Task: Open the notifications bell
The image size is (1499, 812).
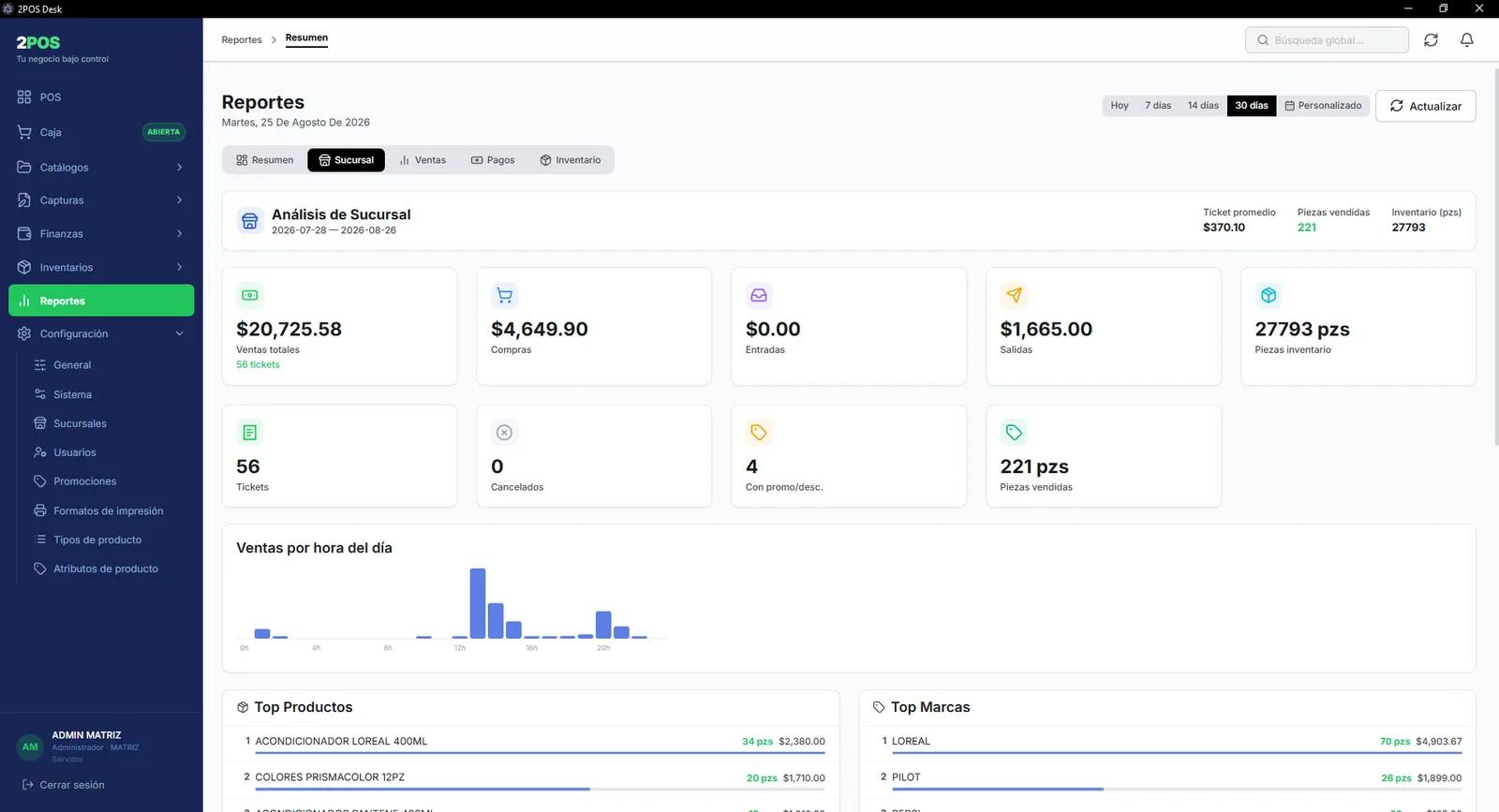Action: (1467, 40)
